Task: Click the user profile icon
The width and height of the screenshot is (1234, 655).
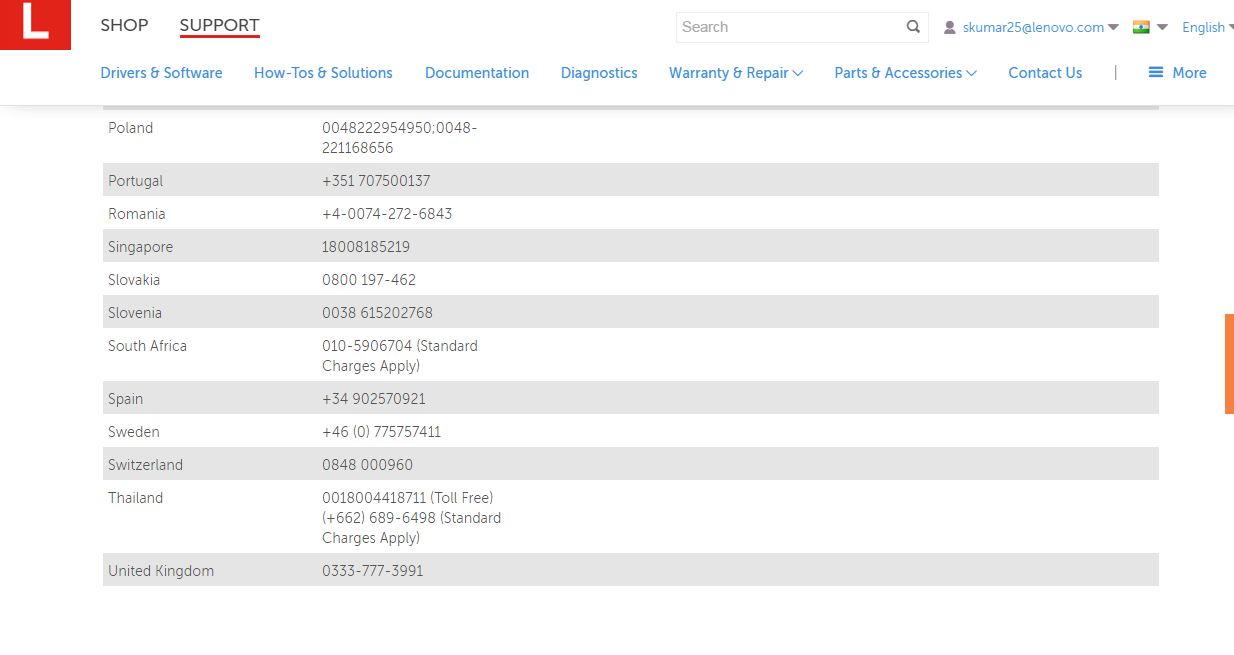Action: point(950,28)
